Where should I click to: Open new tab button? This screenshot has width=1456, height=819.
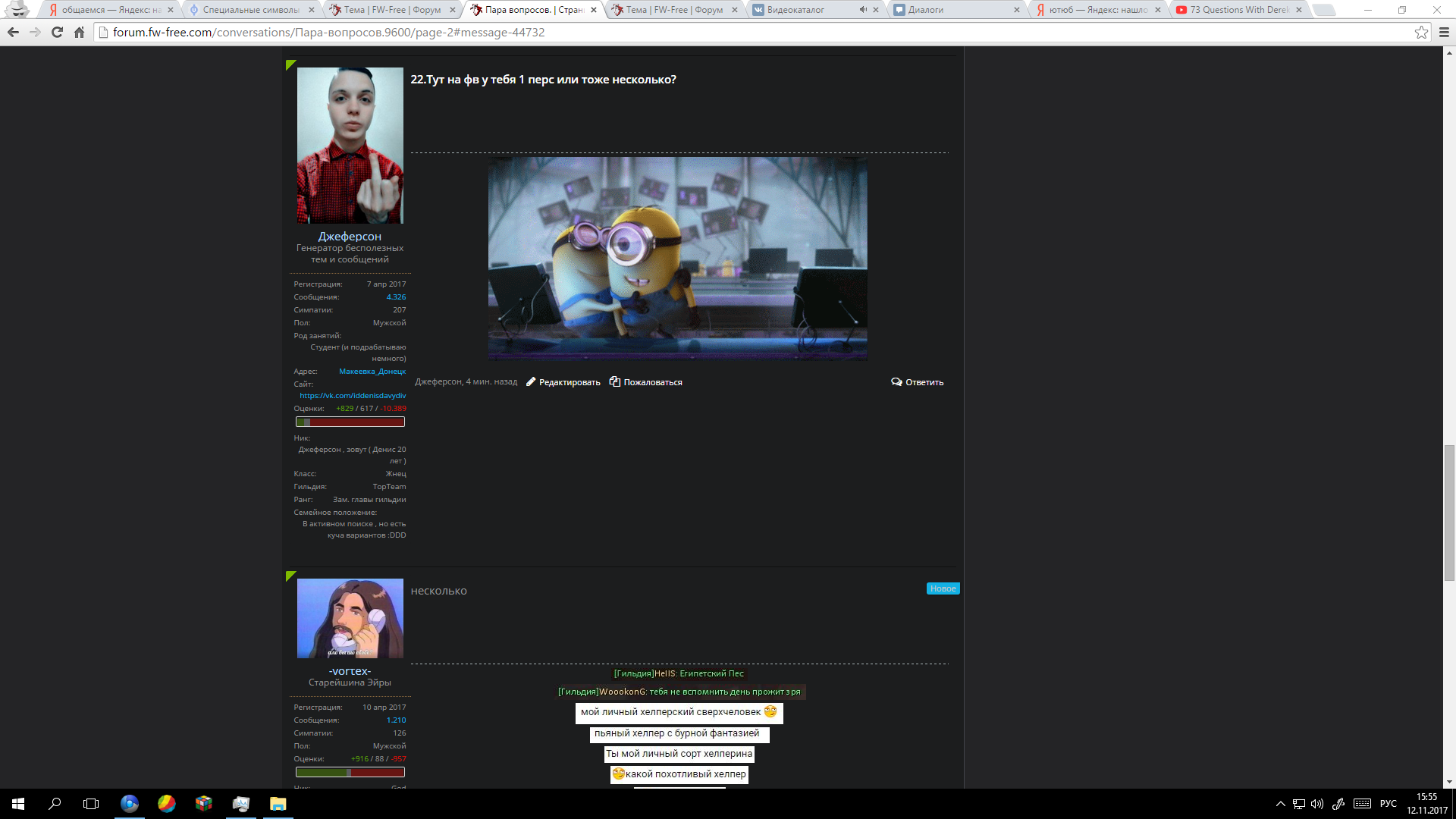(1323, 10)
